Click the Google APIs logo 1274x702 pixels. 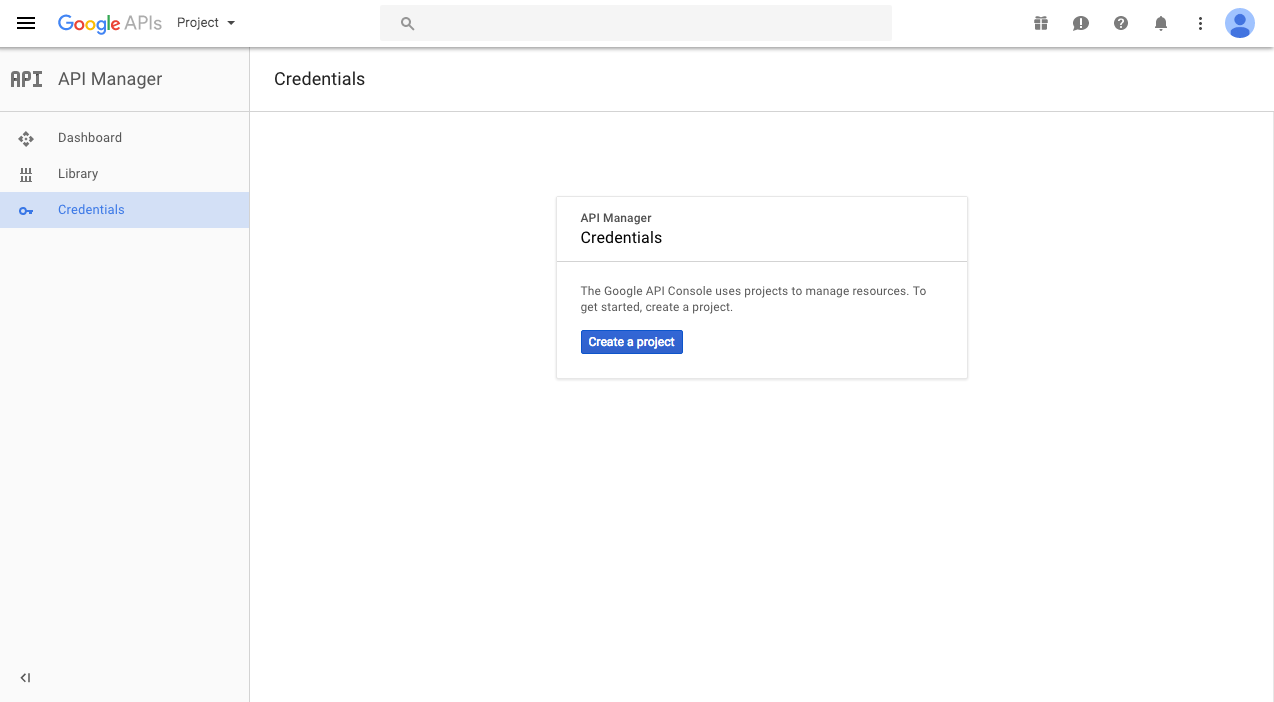[x=110, y=23]
